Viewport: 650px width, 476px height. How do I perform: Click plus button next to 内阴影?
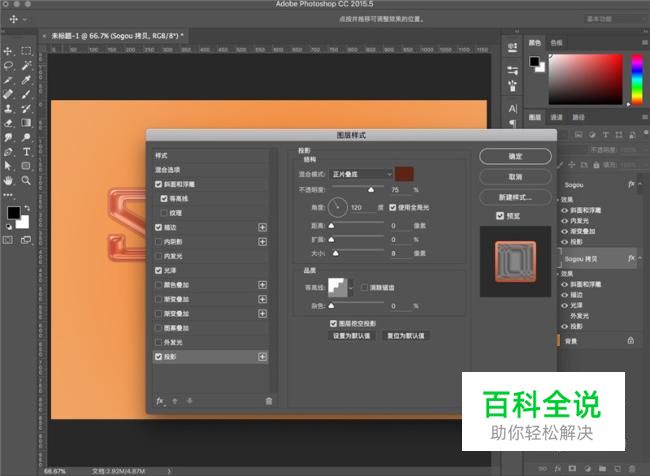coord(262,242)
